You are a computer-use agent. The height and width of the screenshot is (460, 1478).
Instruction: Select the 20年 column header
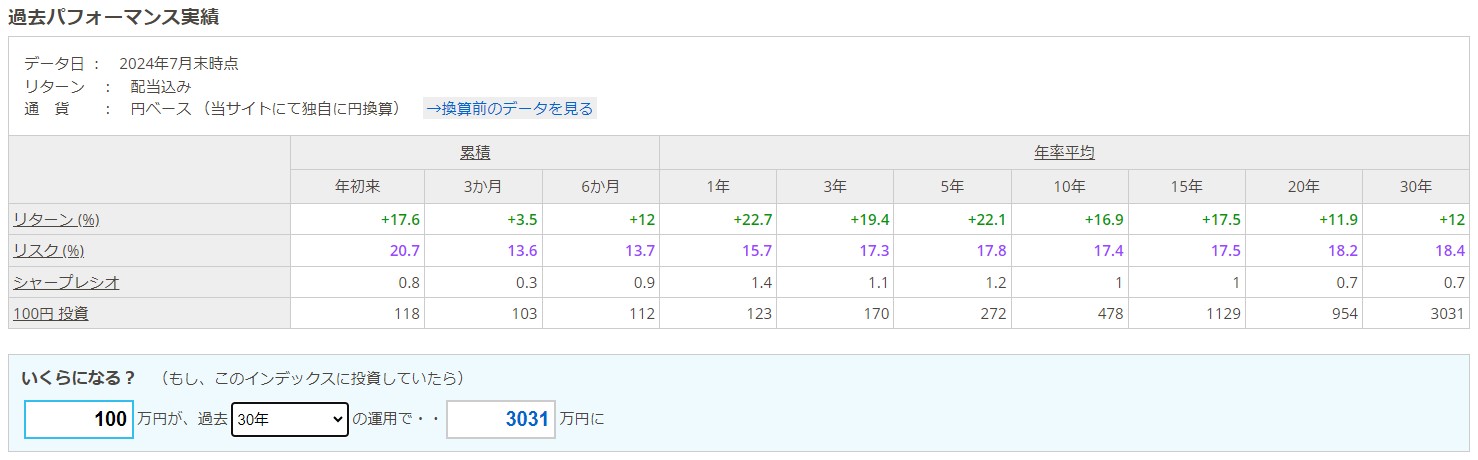pyautogui.click(x=1304, y=186)
